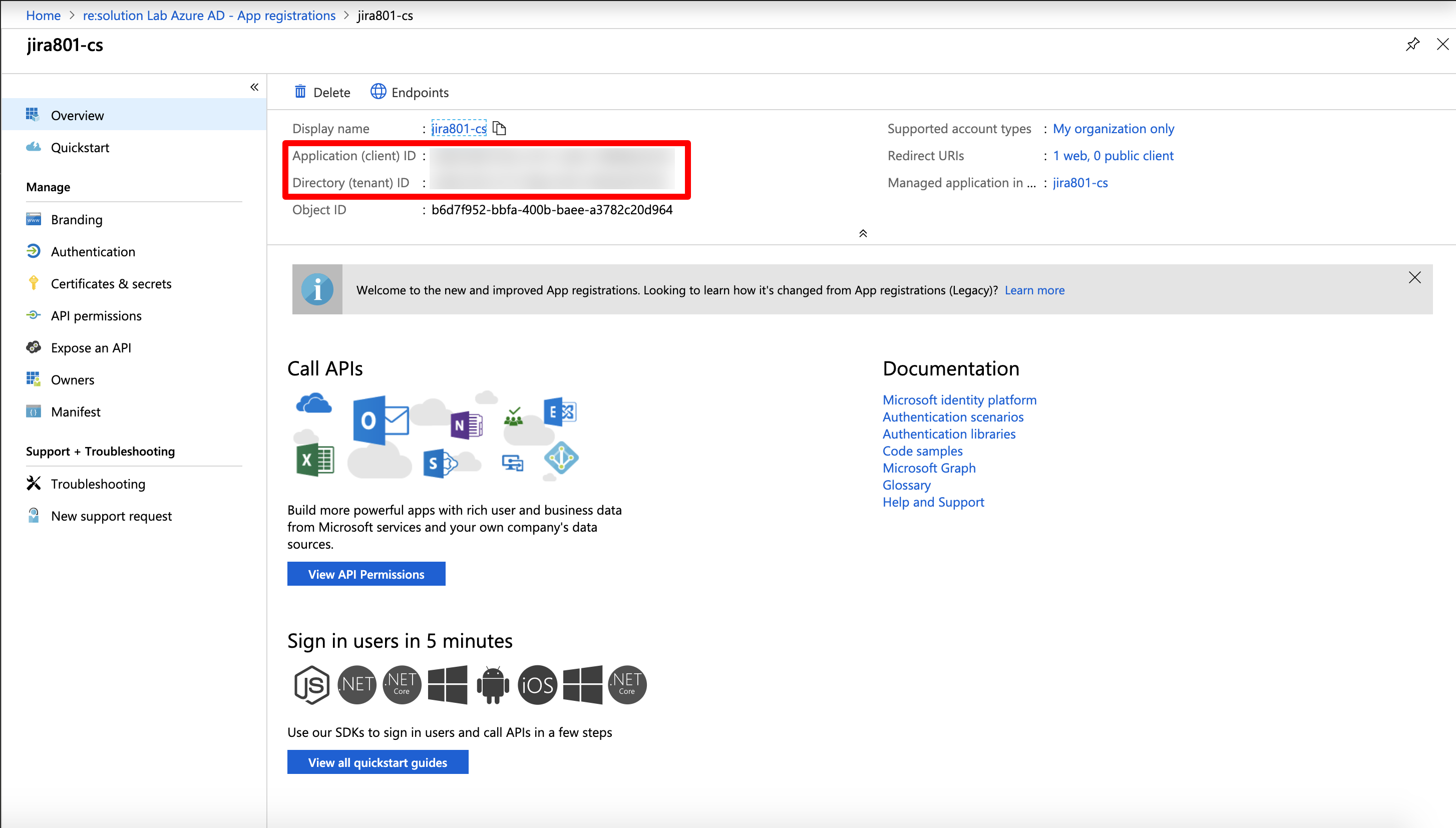Click the Node.js quickstart icon

click(x=311, y=685)
